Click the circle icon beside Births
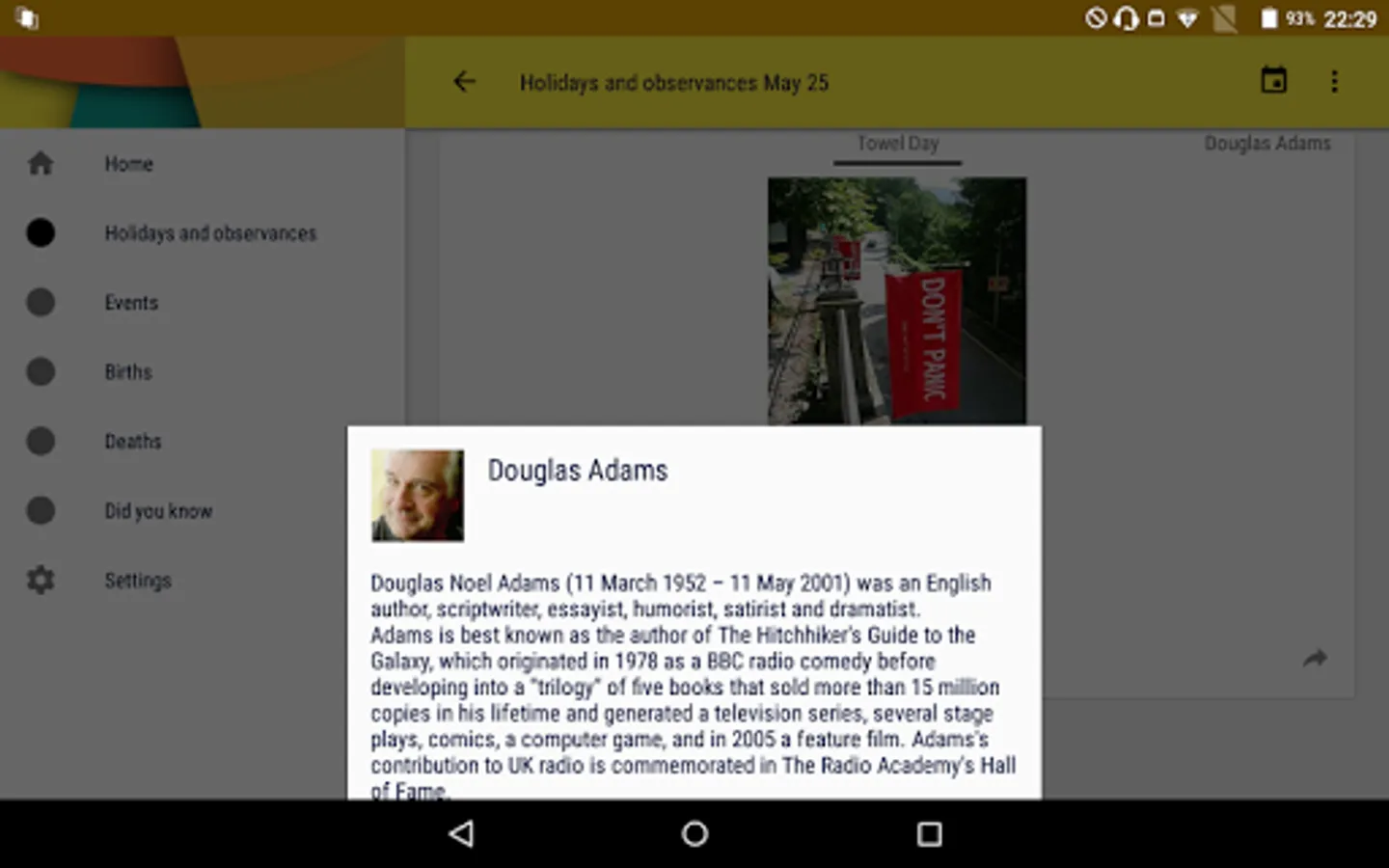This screenshot has width=1389, height=868. coord(41,371)
